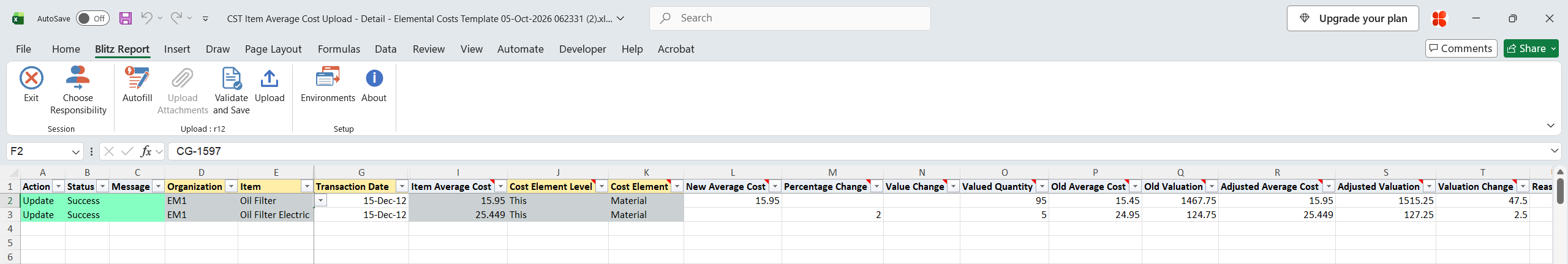The width and height of the screenshot is (1568, 264).
Task: Open the Comments pane
Action: tap(1461, 48)
